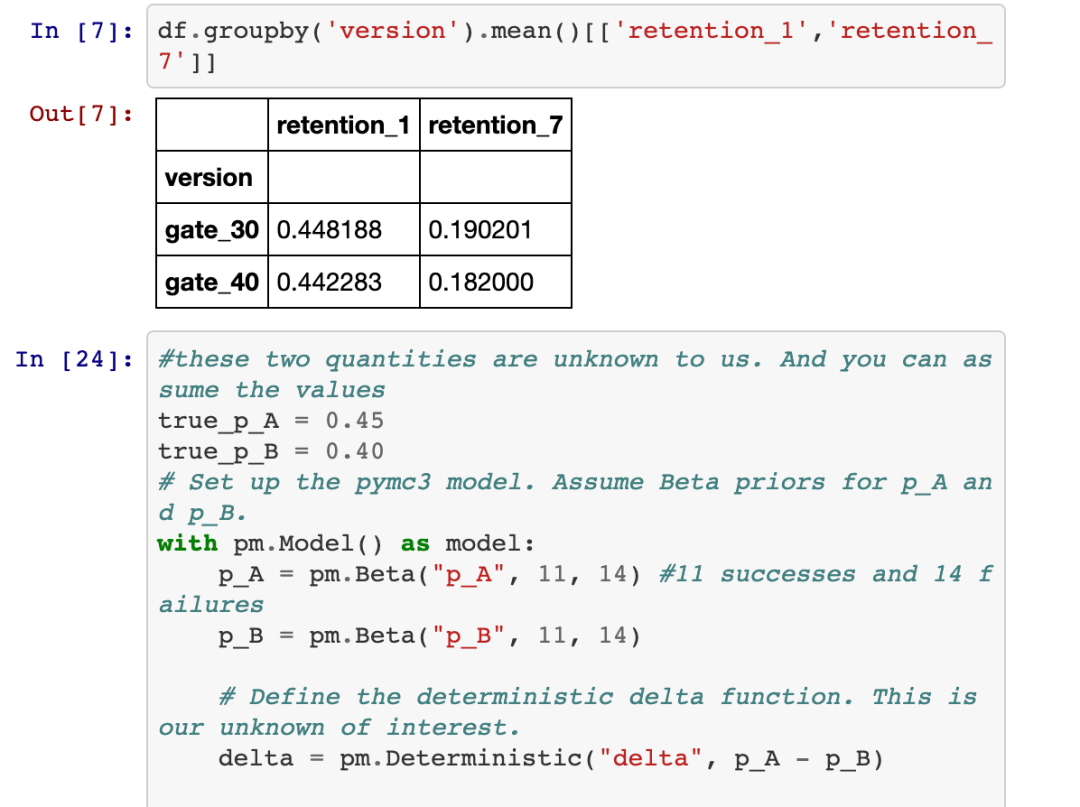The image size is (1080, 807).
Task: Select the 0.190201 table value
Action: pyautogui.click(x=480, y=230)
